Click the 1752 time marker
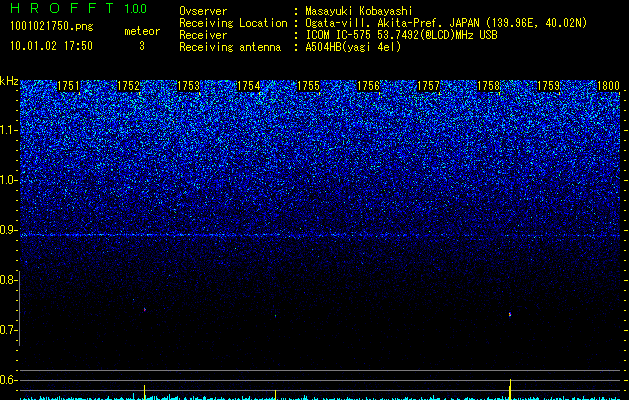This screenshot has width=629, height=400. pyautogui.click(x=128, y=86)
